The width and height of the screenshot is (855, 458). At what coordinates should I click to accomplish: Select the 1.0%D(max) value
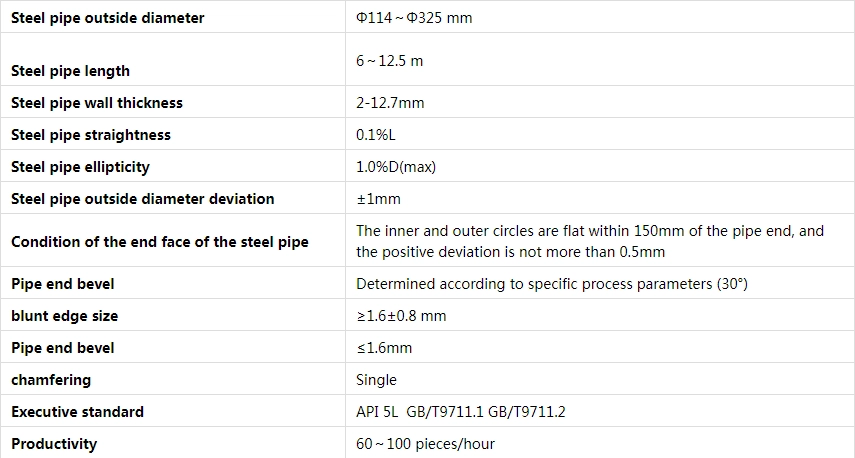tap(396, 167)
